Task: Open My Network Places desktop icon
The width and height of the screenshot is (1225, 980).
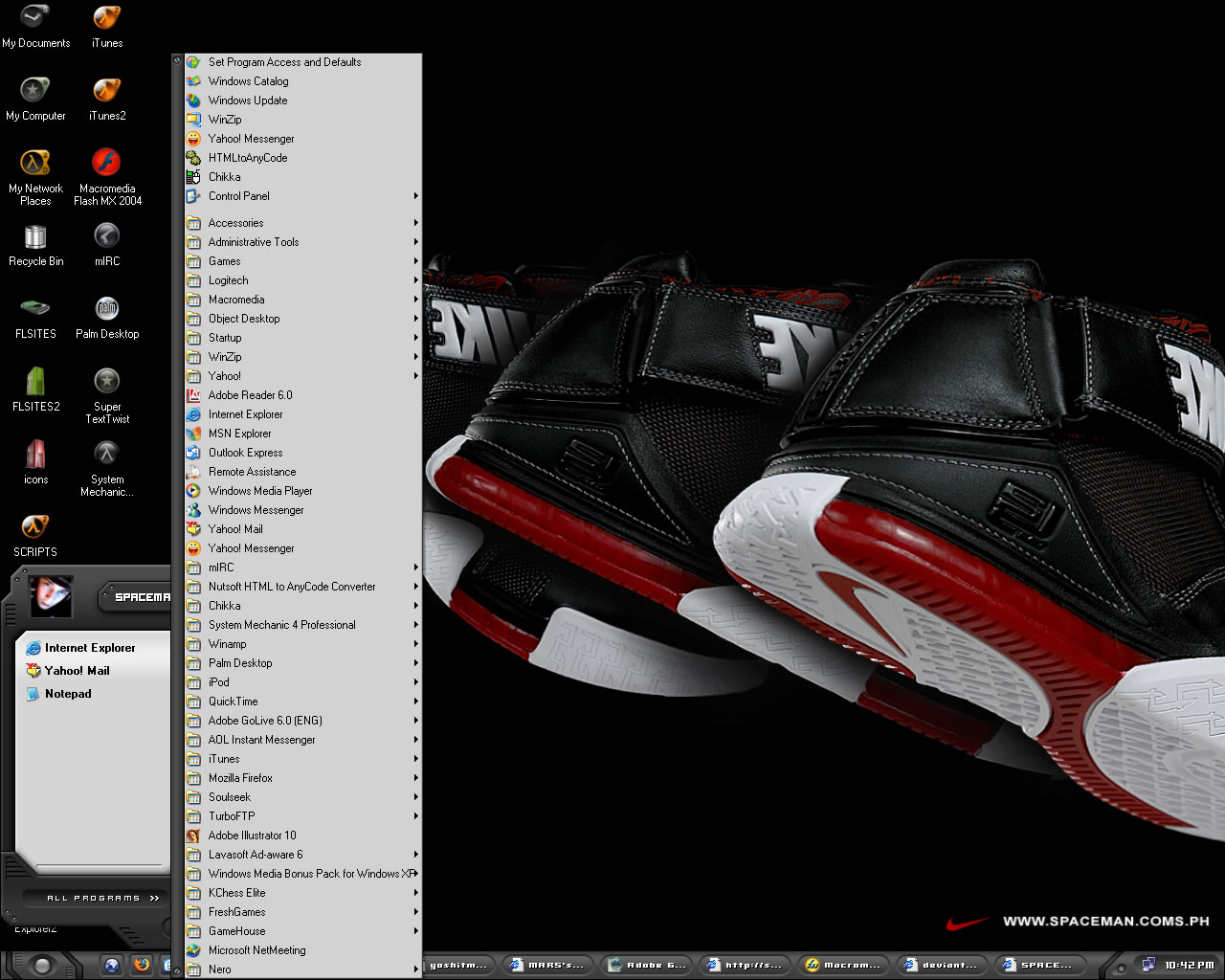Action: pos(35,177)
